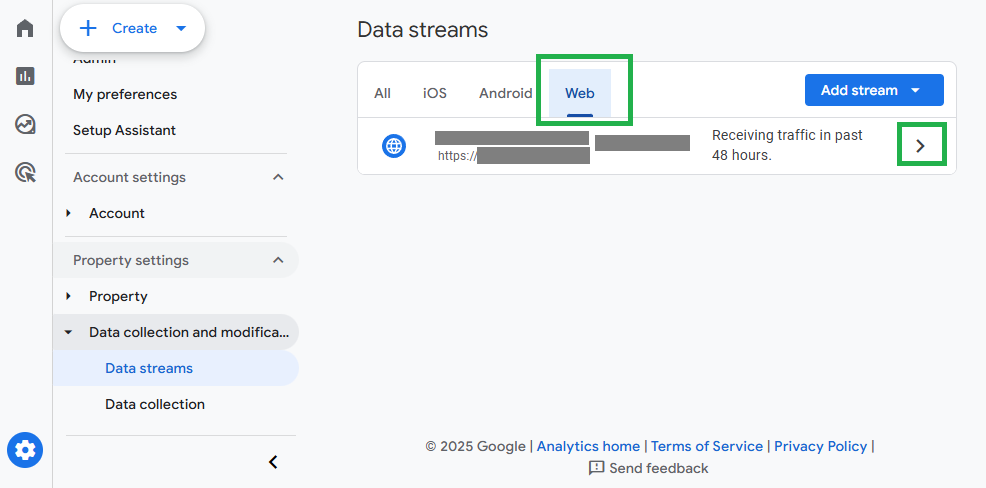
Task: Collapse the Account settings section
Action: 278,177
